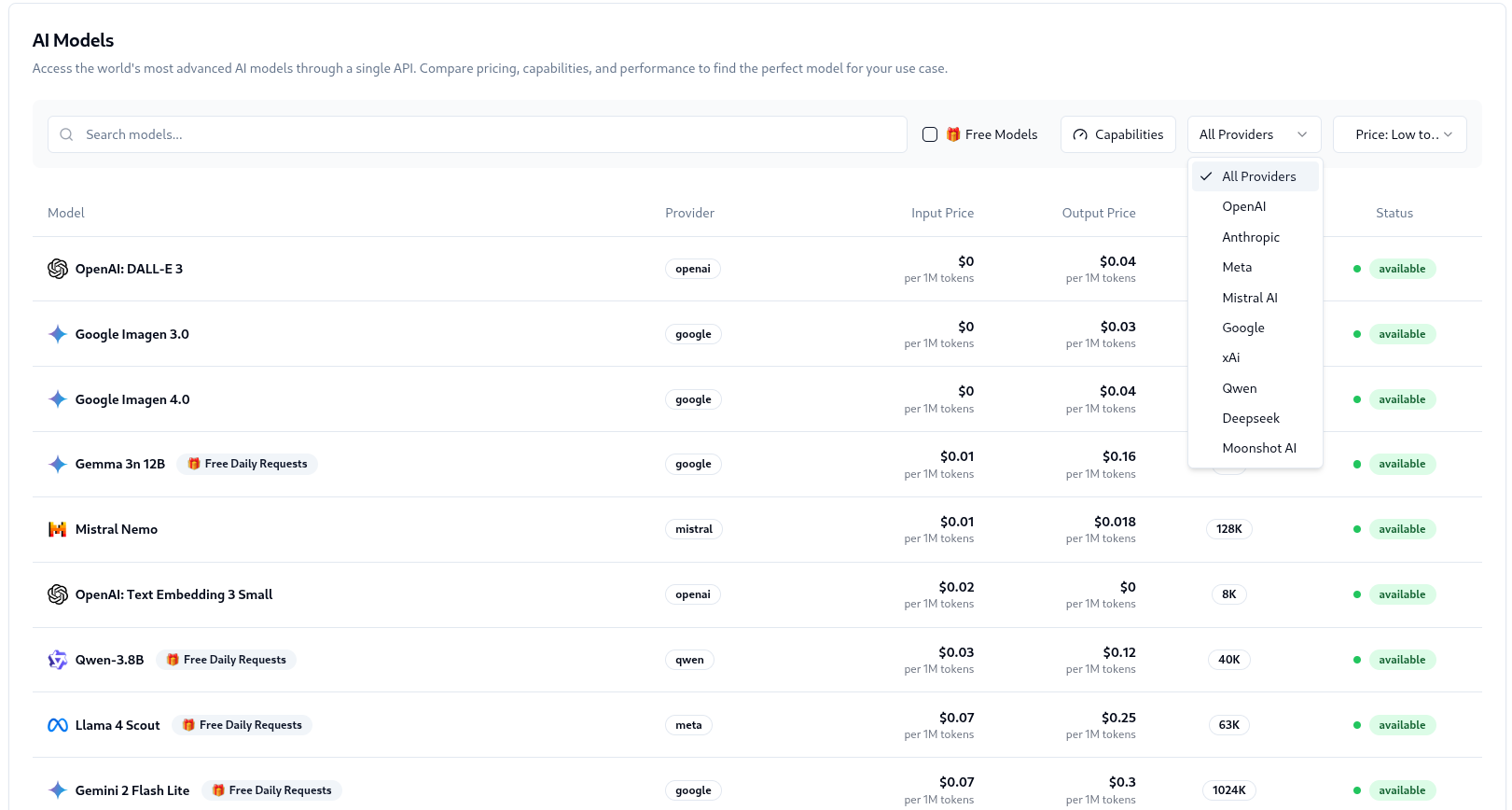Screen dimensions: 1512x810
Task: Click the 1024K context badge on Gemini 2 Flash Lite
Action: 1229,790
